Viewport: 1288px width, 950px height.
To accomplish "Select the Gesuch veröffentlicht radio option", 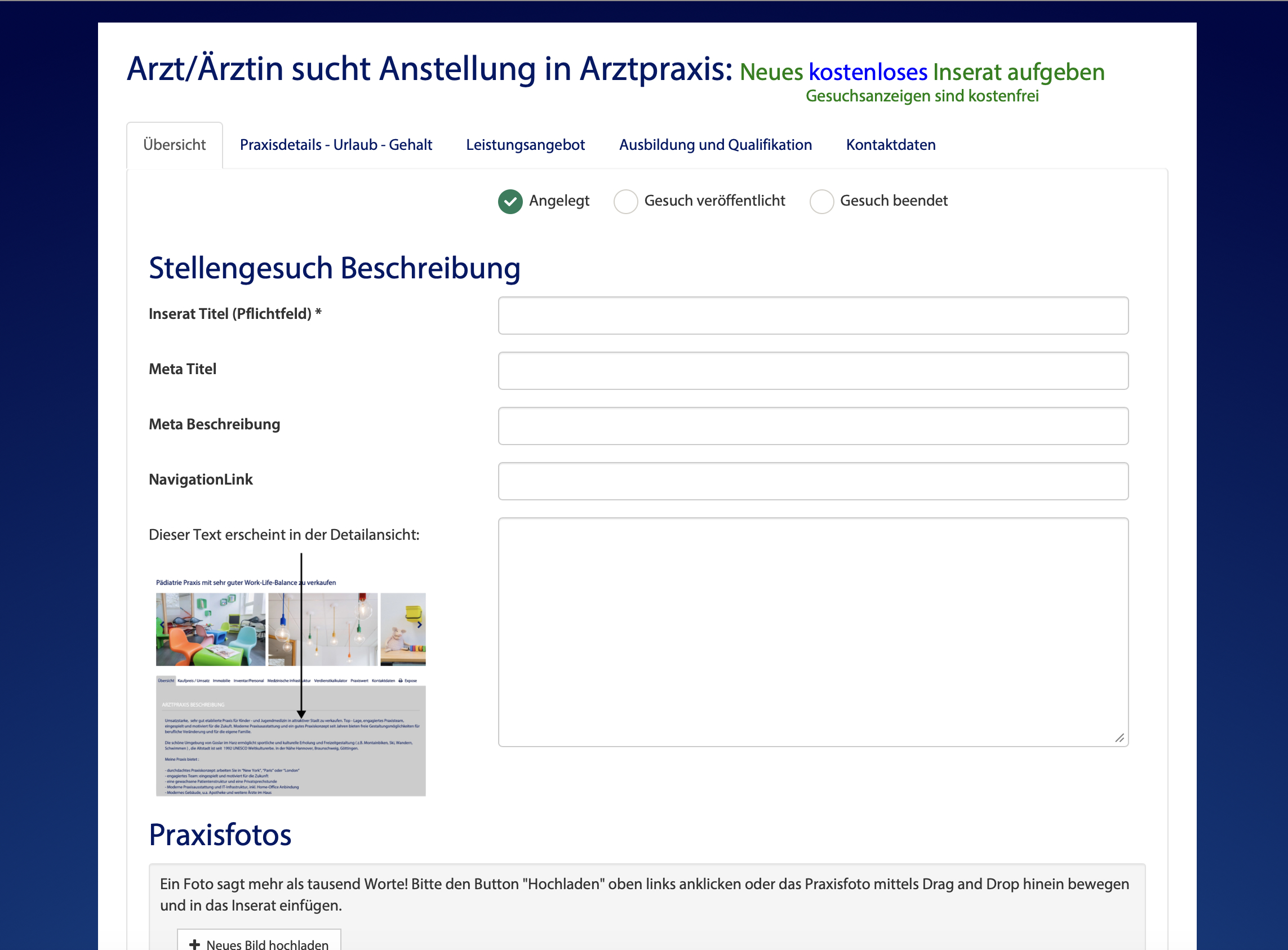I will pyautogui.click(x=625, y=201).
